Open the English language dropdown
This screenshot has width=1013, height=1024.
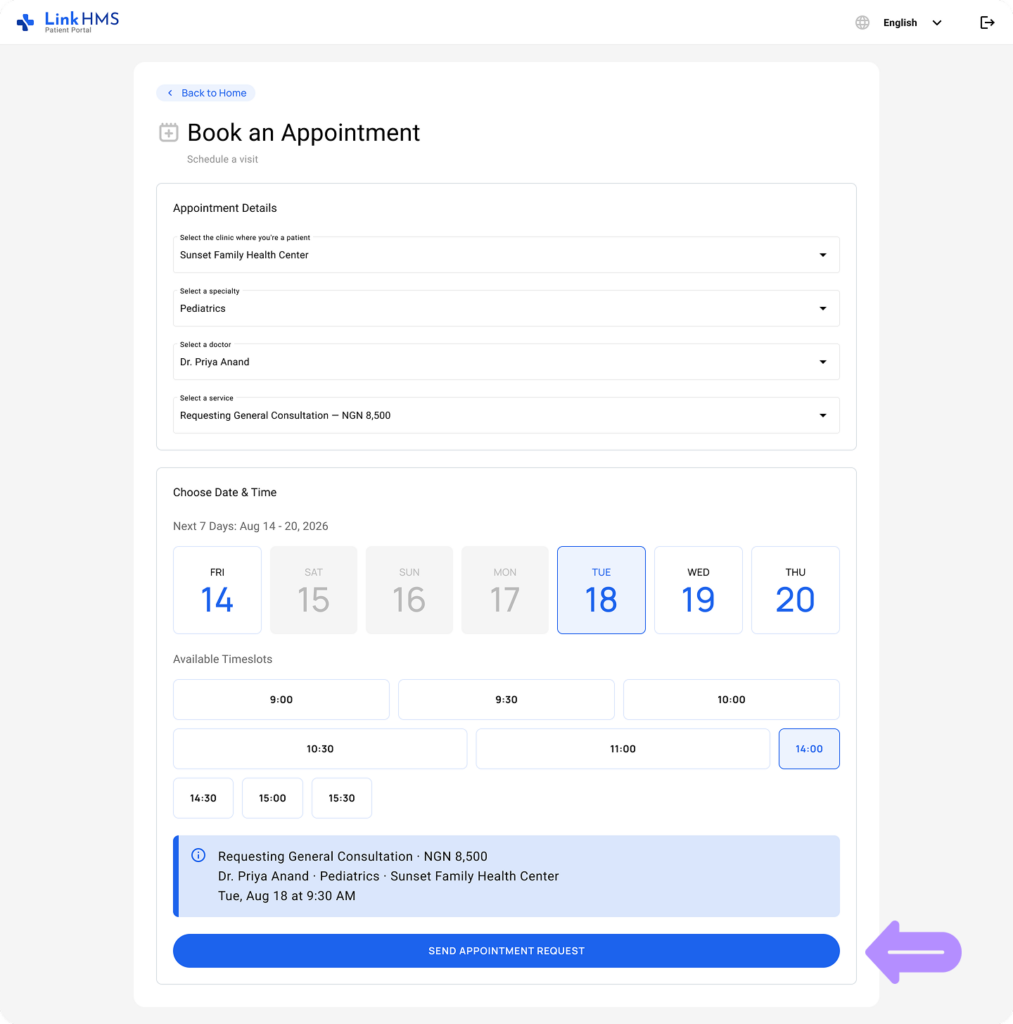[912, 22]
